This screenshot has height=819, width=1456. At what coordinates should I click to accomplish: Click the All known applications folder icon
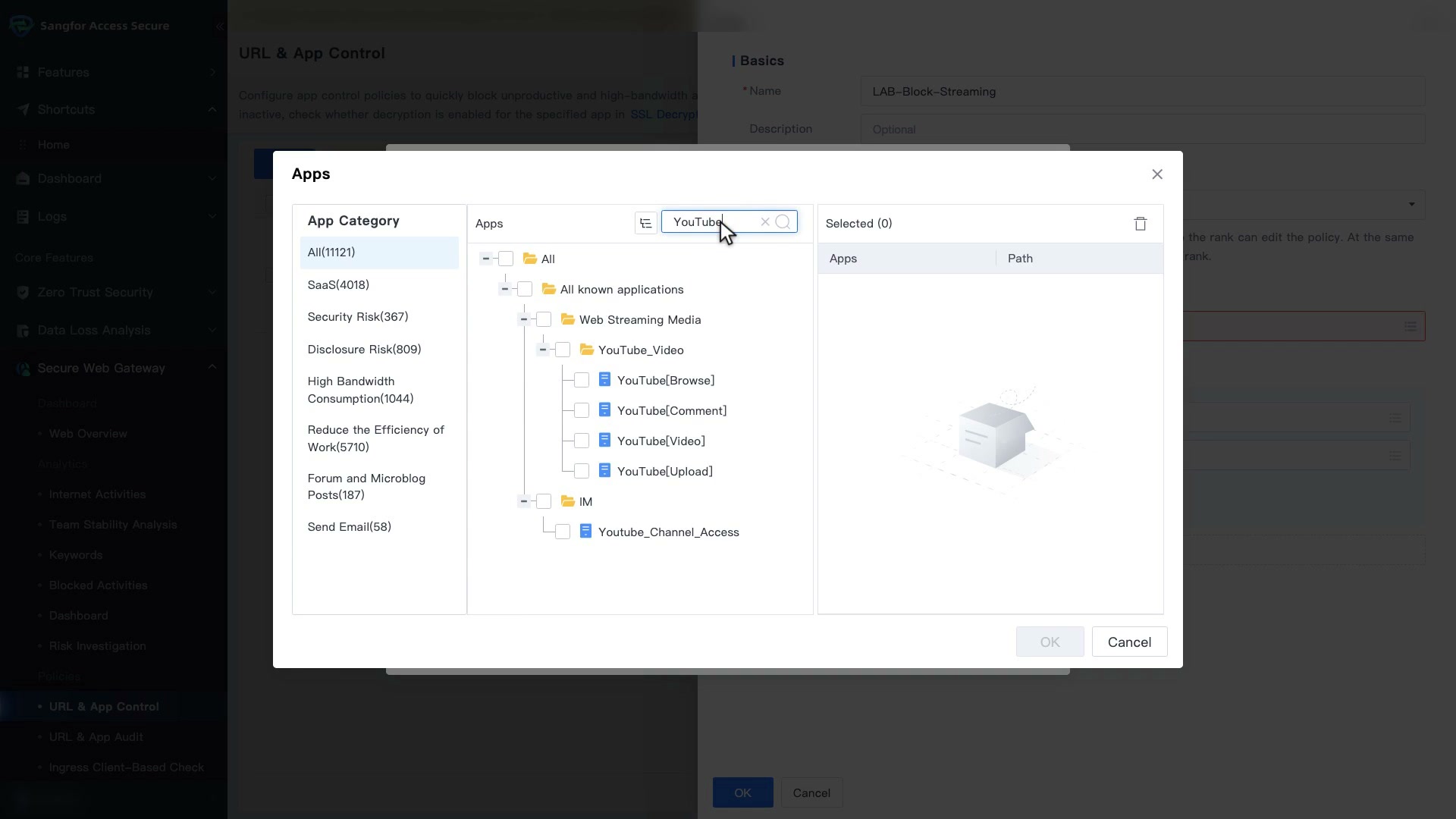click(x=549, y=289)
